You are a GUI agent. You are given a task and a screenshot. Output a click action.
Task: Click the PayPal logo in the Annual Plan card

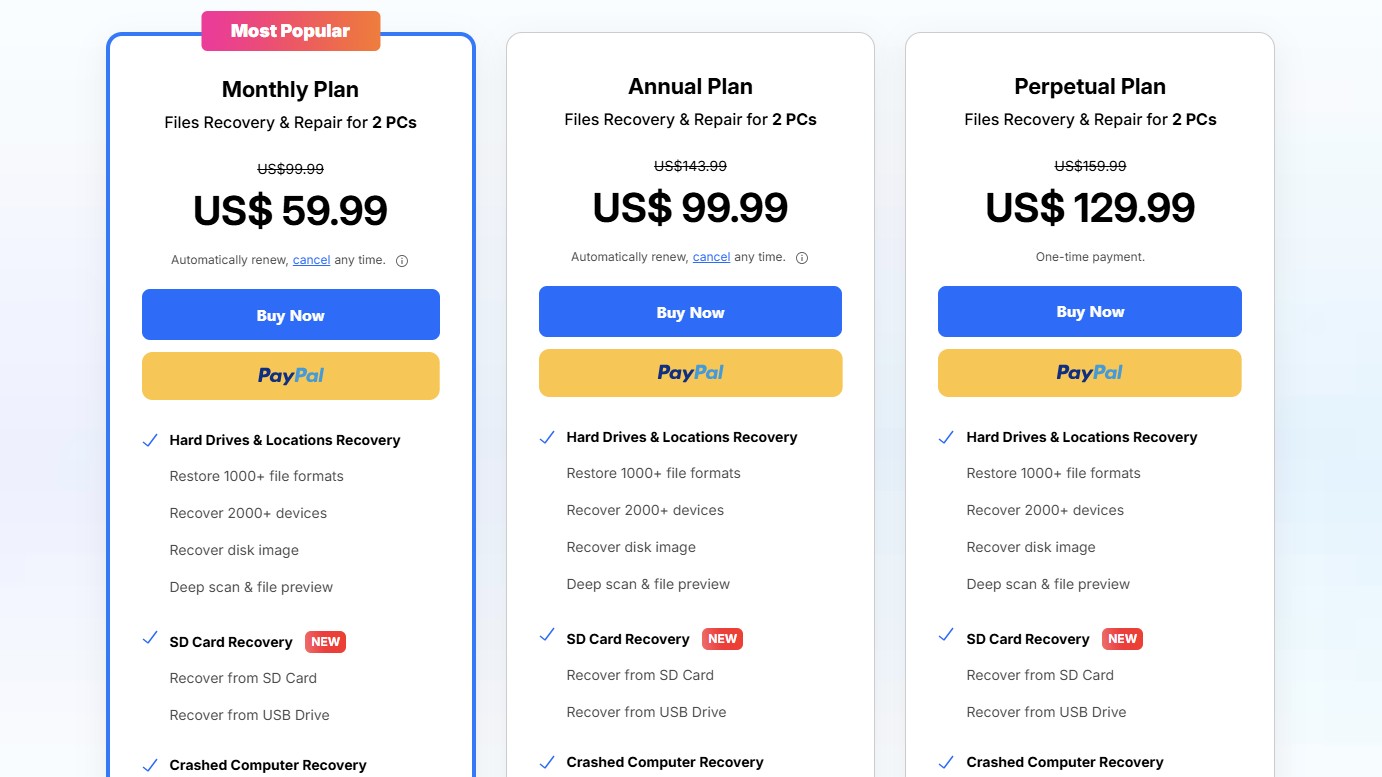click(690, 372)
